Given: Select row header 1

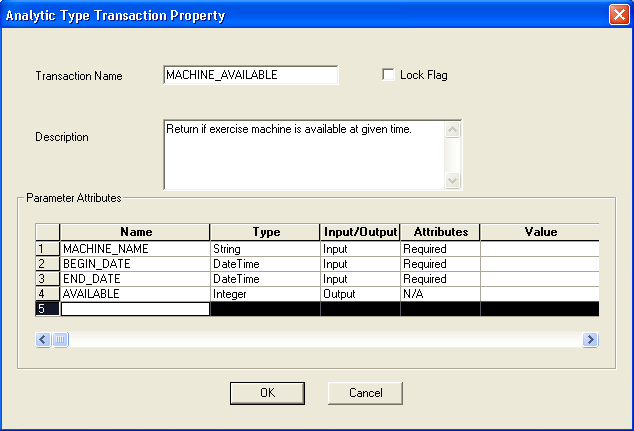Looking at the screenshot, I should pyautogui.click(x=47, y=249).
